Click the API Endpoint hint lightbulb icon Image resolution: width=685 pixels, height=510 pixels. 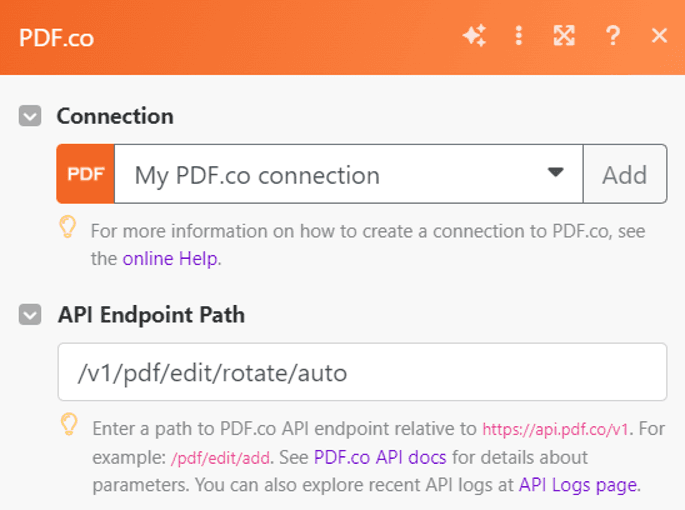click(x=68, y=425)
